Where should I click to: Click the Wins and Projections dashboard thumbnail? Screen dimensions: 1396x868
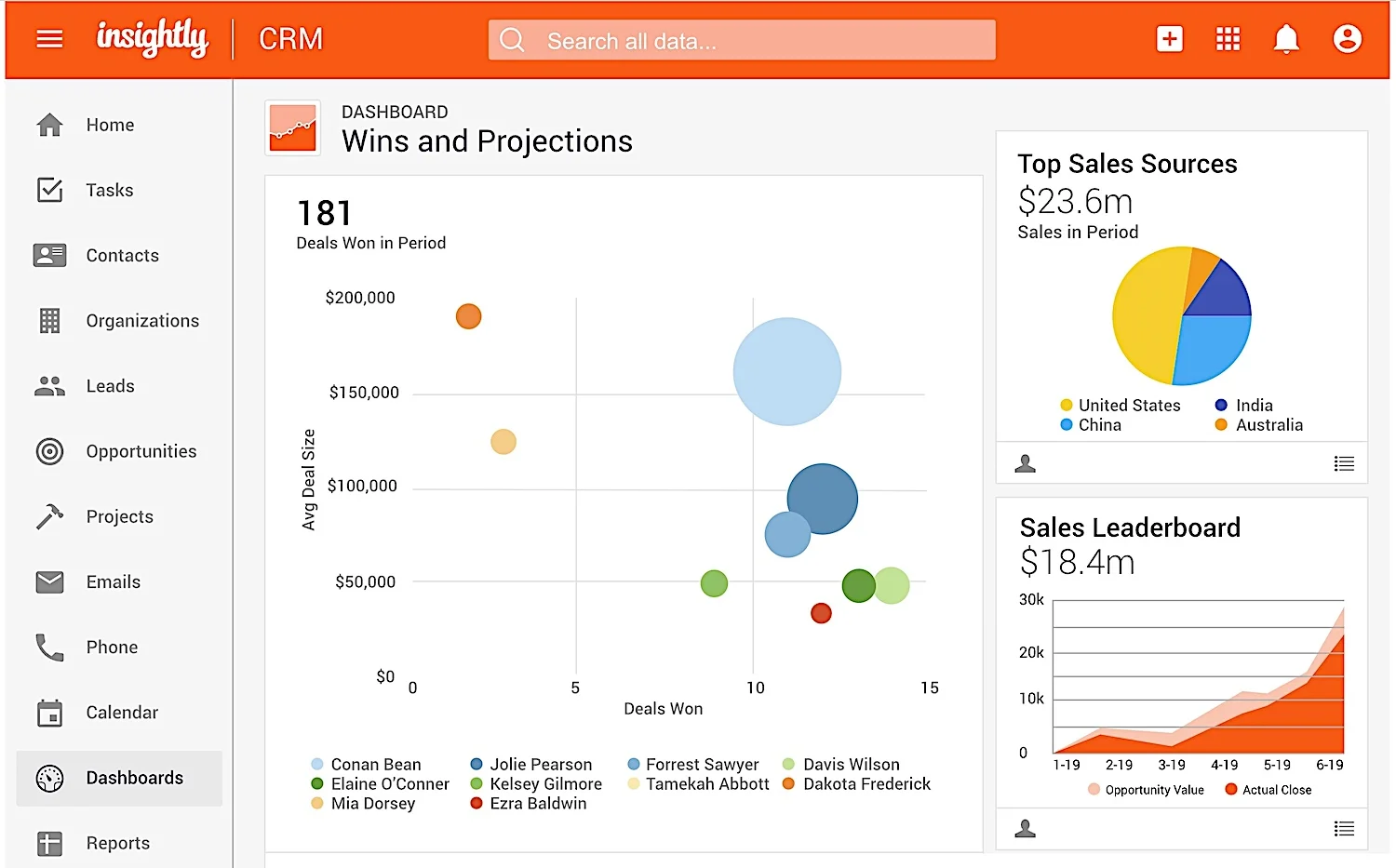pyautogui.click(x=293, y=127)
